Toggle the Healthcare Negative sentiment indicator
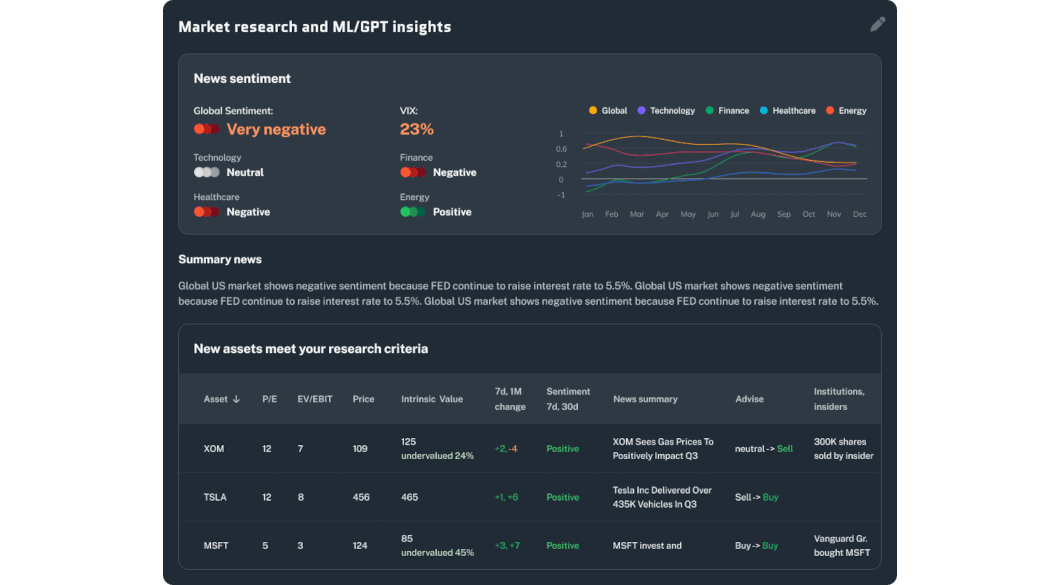The image size is (1060, 585). coord(207,211)
